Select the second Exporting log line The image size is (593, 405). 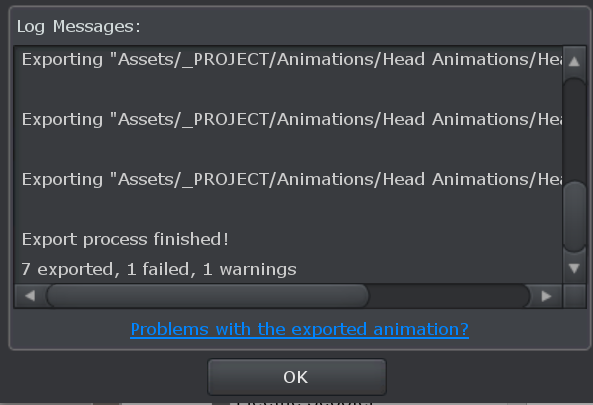[292, 119]
